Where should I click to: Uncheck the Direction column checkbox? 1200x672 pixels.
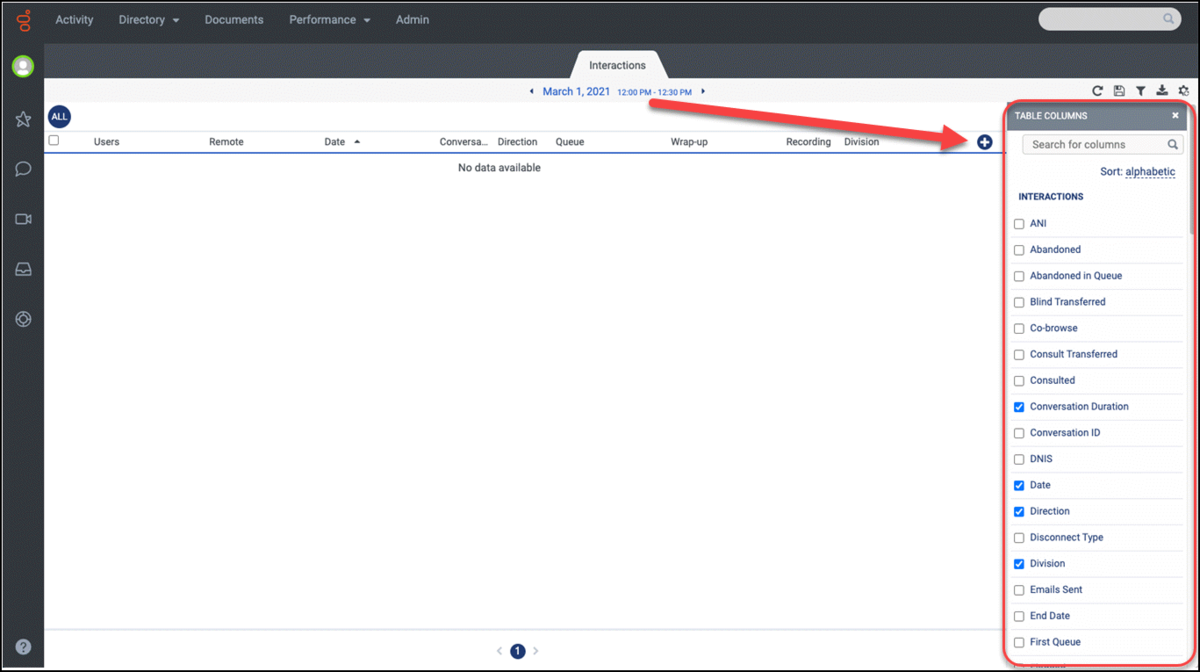(x=1019, y=511)
